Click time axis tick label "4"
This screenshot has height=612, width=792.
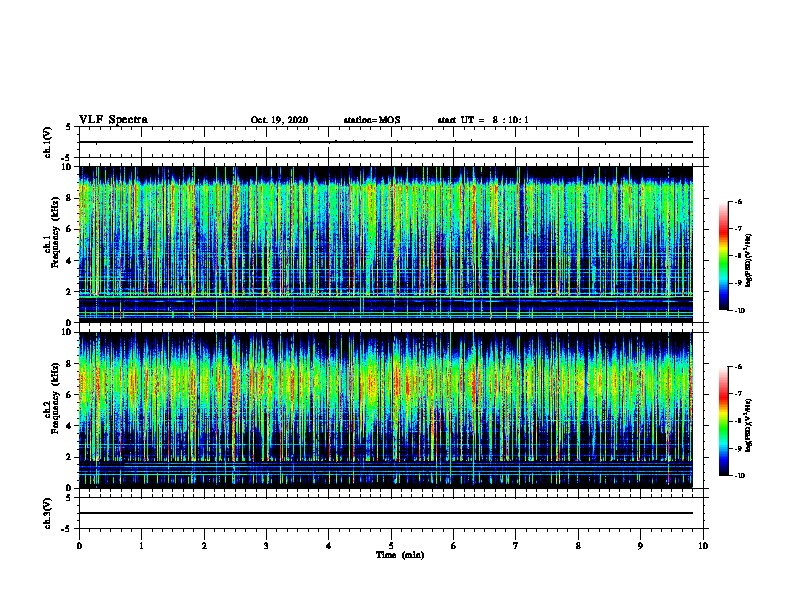click(x=329, y=546)
